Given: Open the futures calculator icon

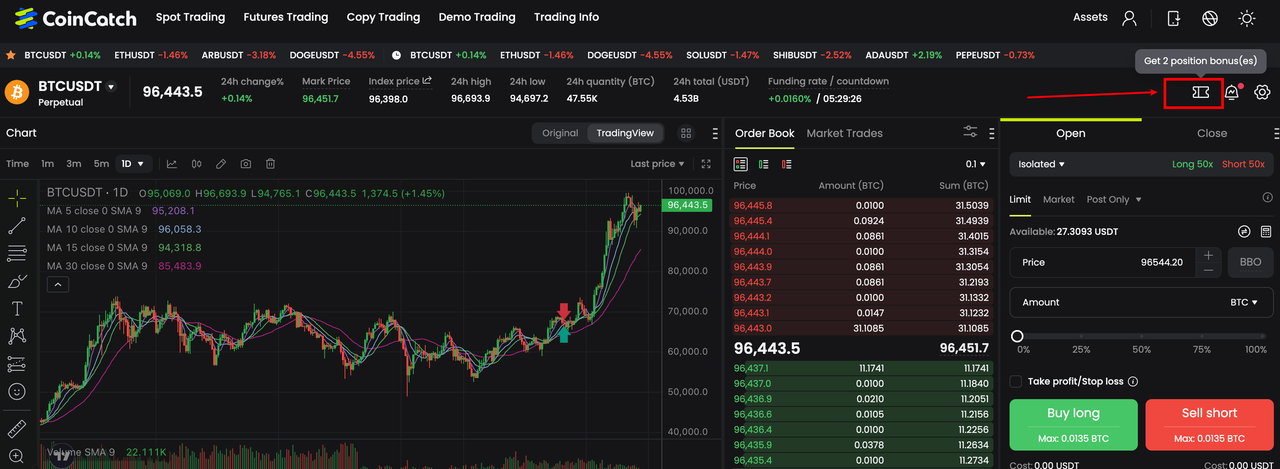Looking at the screenshot, I should [1267, 231].
